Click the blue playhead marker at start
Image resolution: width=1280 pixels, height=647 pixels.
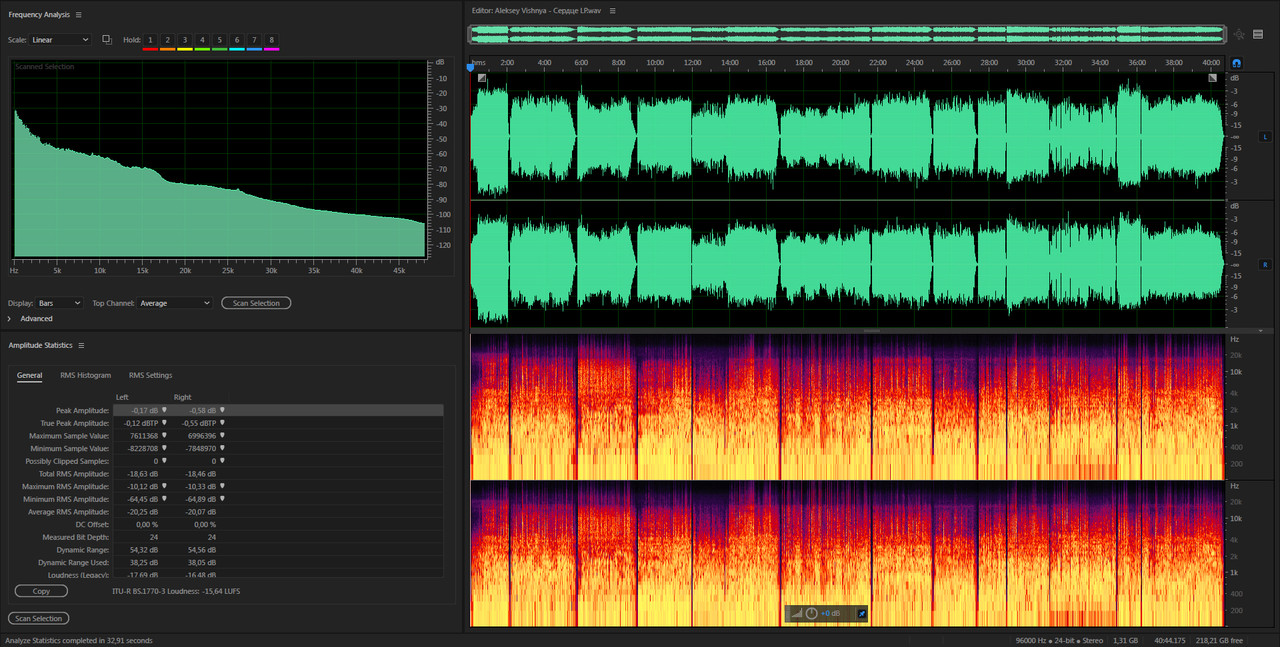(470, 67)
